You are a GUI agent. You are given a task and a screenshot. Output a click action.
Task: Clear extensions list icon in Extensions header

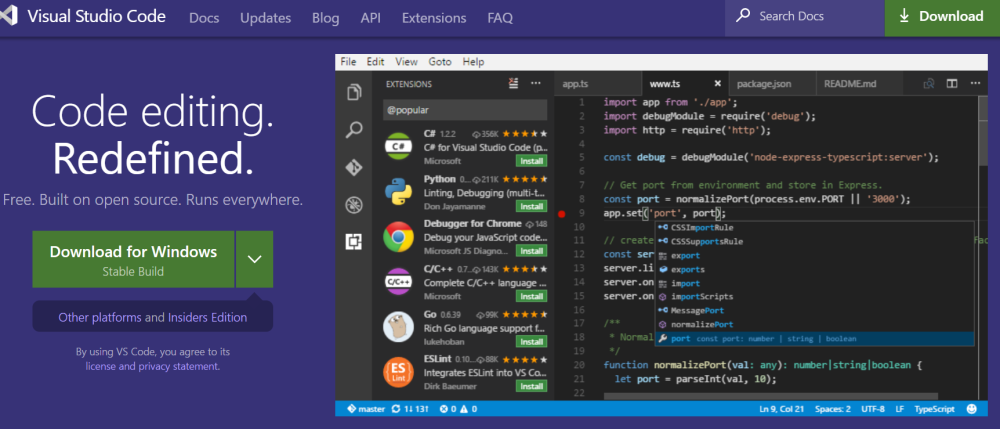513,83
